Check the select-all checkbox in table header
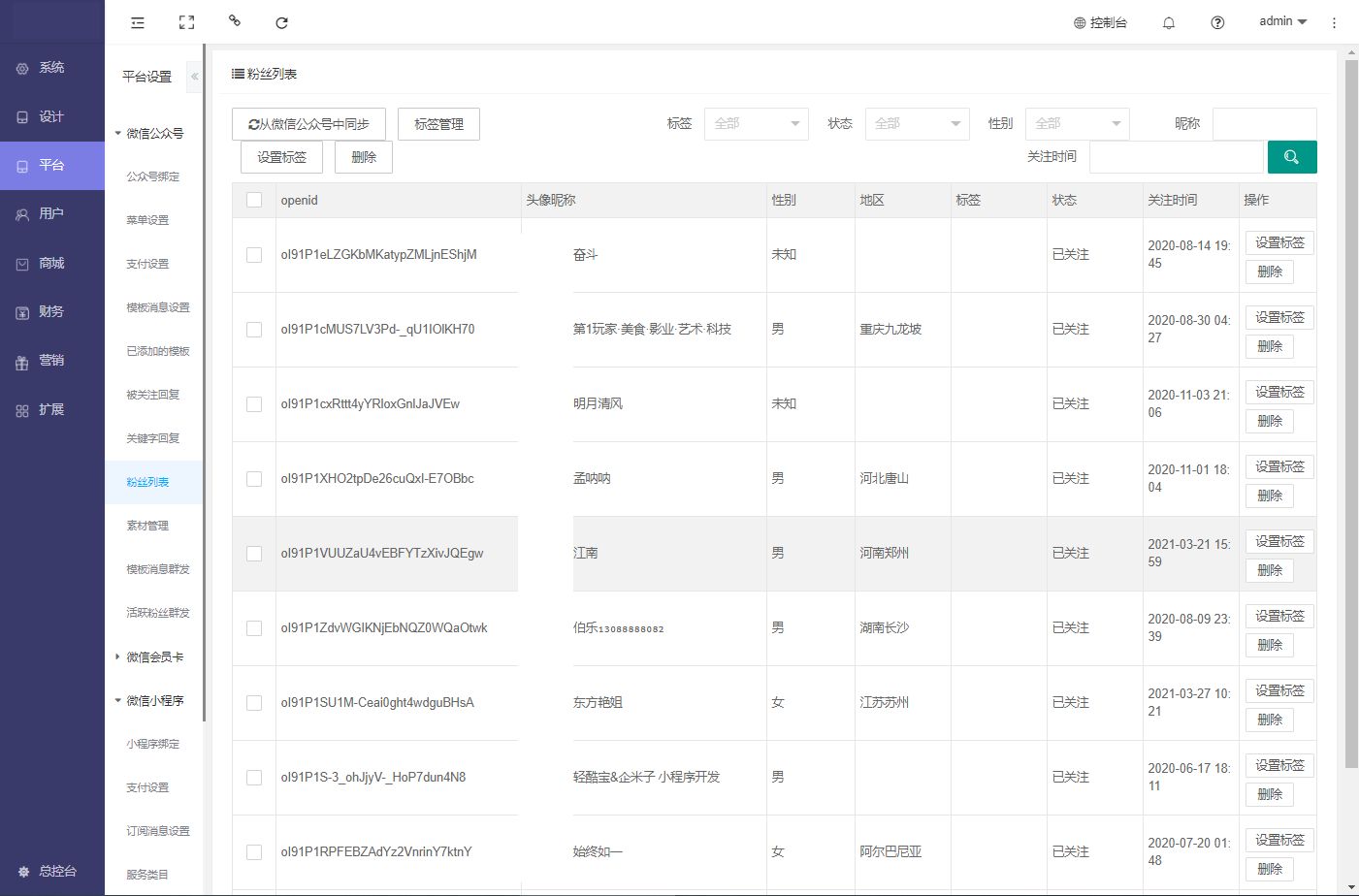This screenshot has height=896, width=1359. [254, 200]
